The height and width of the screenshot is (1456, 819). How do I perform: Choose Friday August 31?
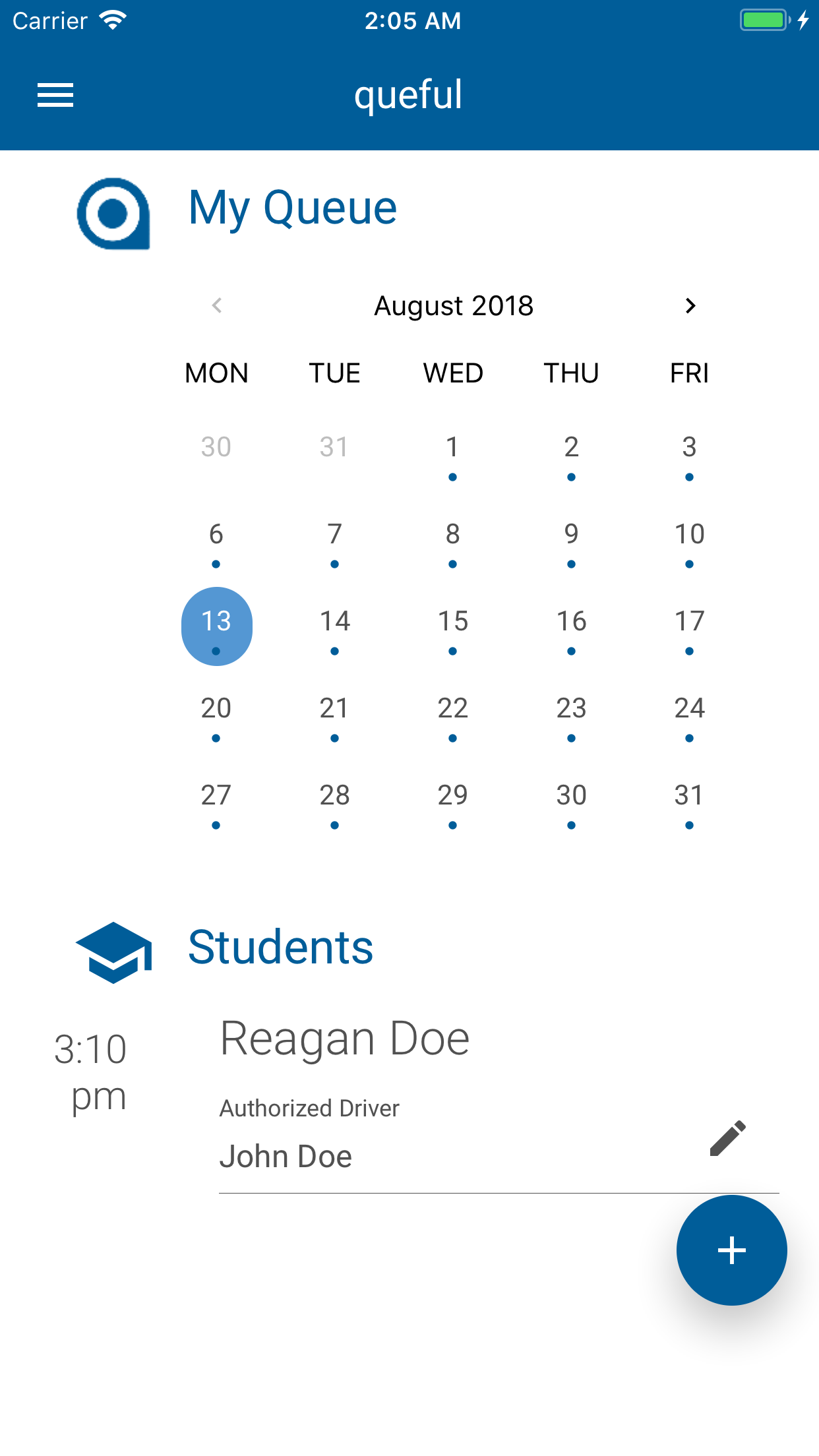pos(689,800)
